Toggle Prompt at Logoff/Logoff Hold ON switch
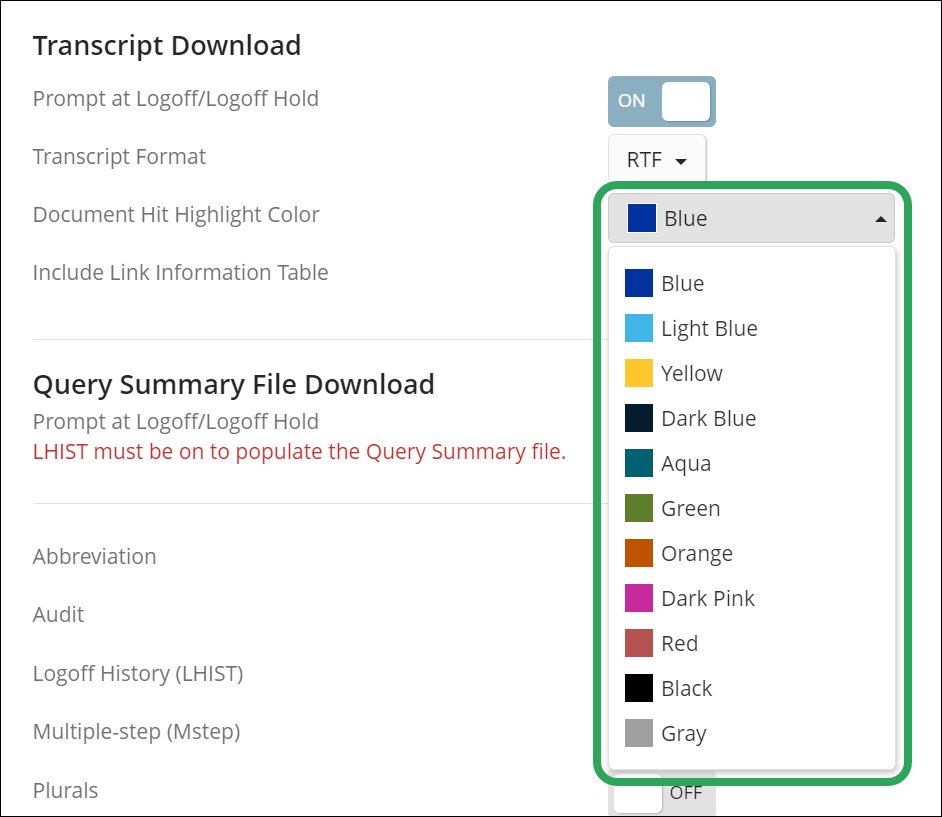 point(661,102)
